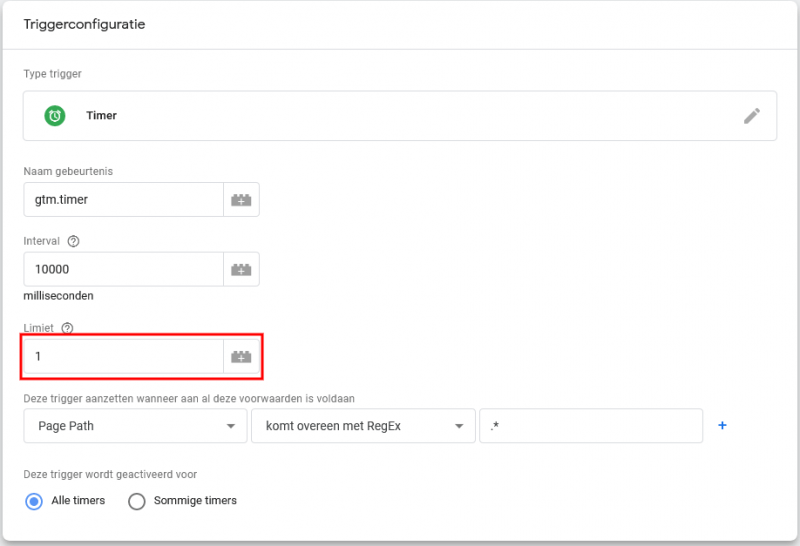The height and width of the screenshot is (546, 800).
Task: Add a condition with the blue plus icon
Action: [722, 425]
